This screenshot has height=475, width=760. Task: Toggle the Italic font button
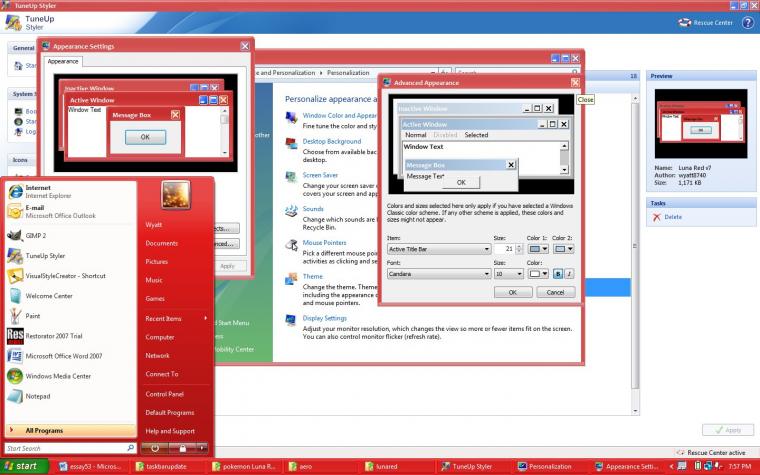coord(568,273)
